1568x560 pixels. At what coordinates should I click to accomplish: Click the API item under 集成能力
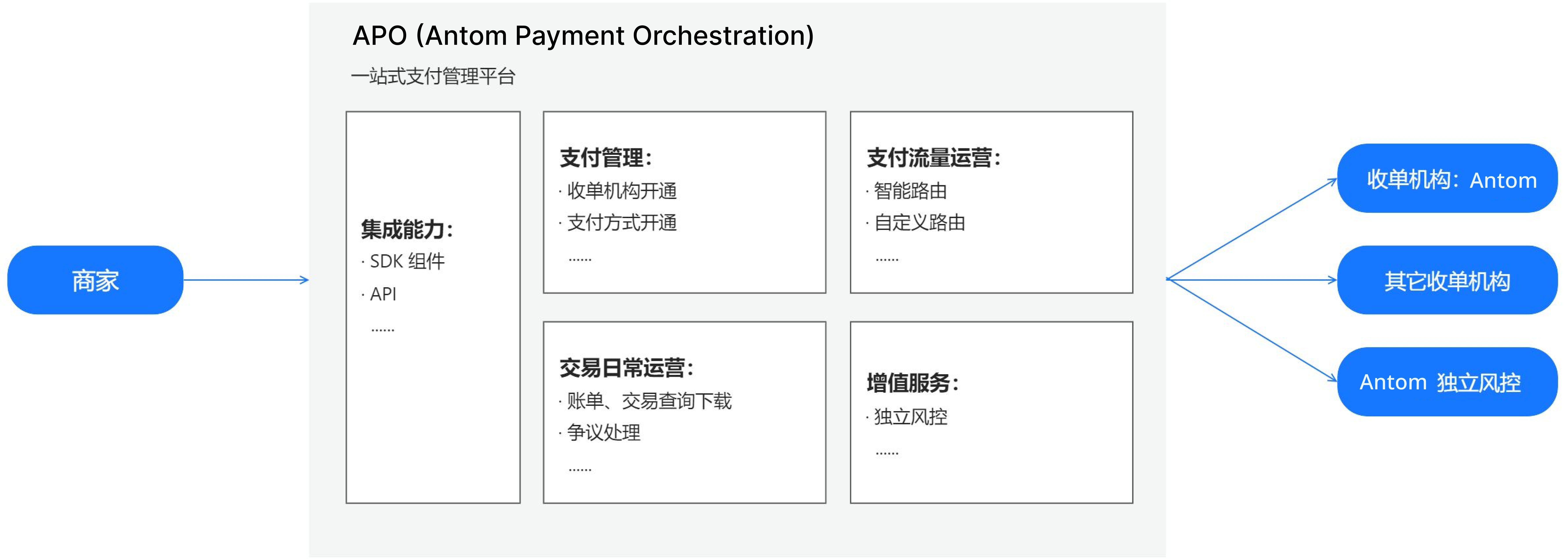click(383, 294)
